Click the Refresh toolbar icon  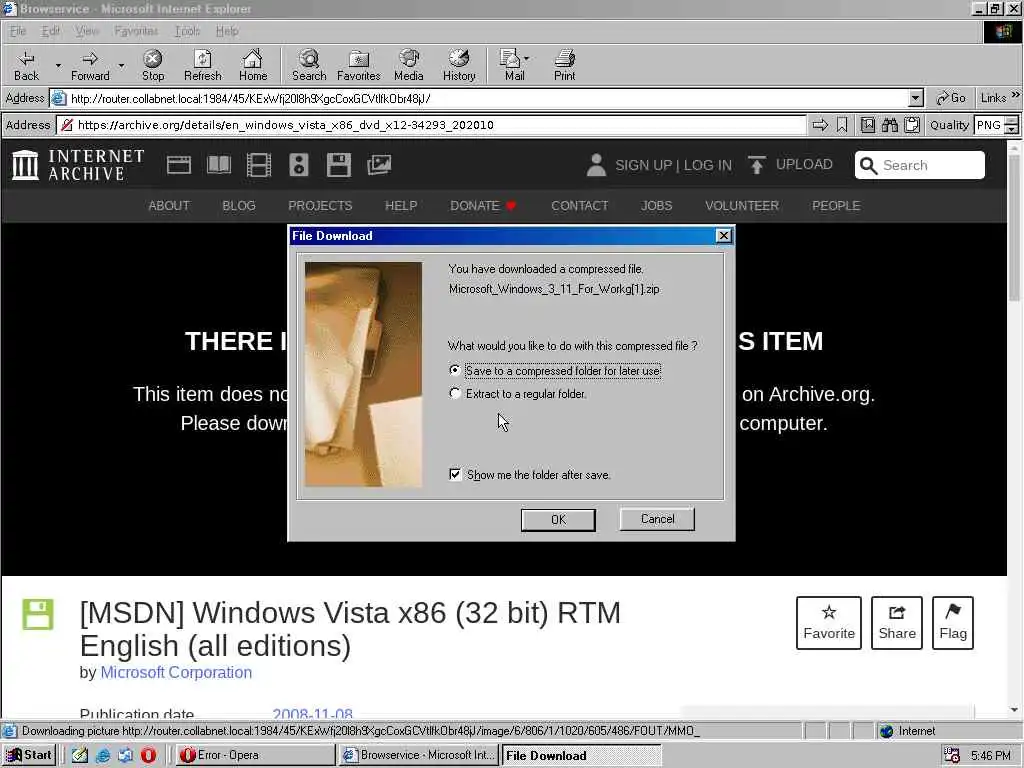(x=202, y=65)
